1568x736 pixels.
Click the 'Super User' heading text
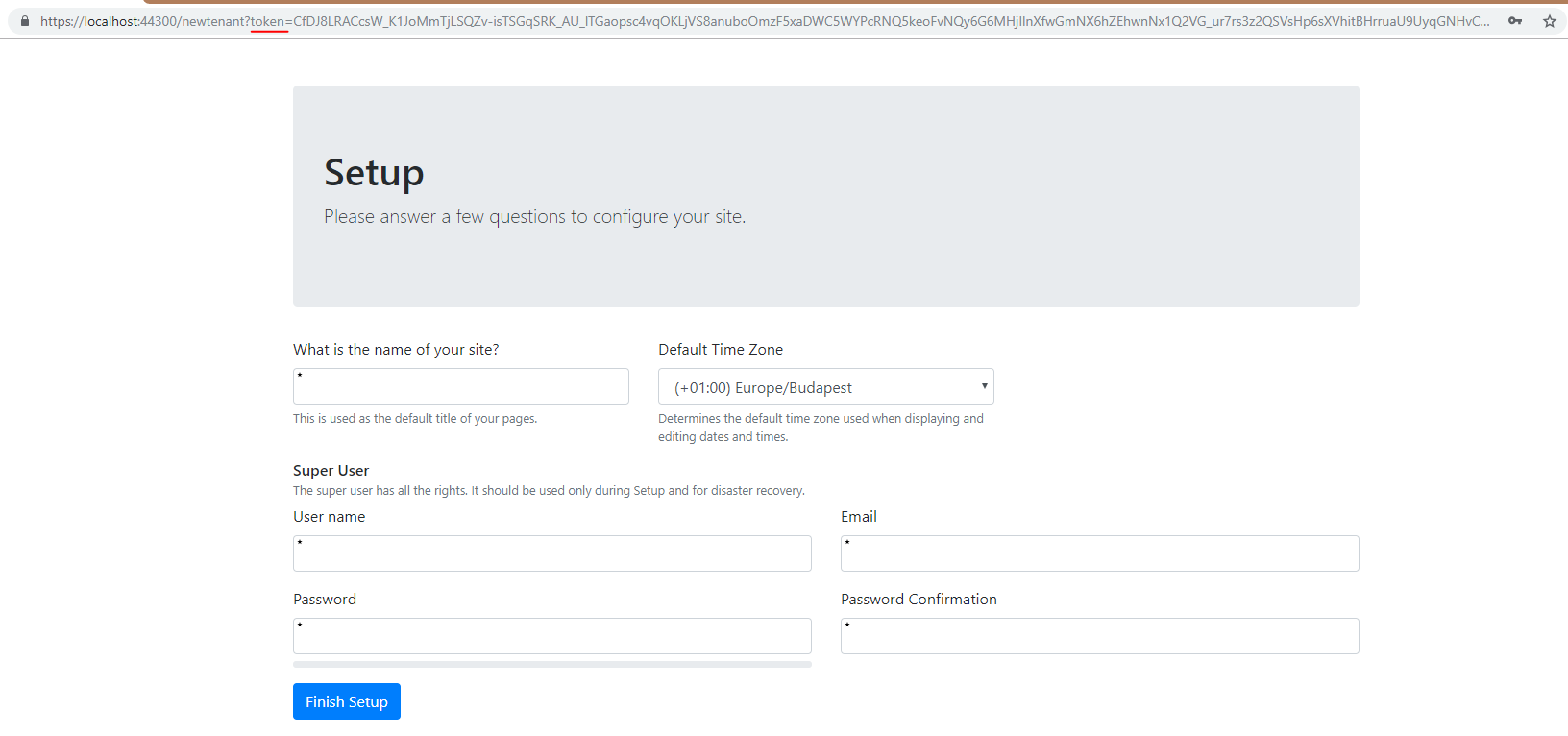click(x=331, y=471)
